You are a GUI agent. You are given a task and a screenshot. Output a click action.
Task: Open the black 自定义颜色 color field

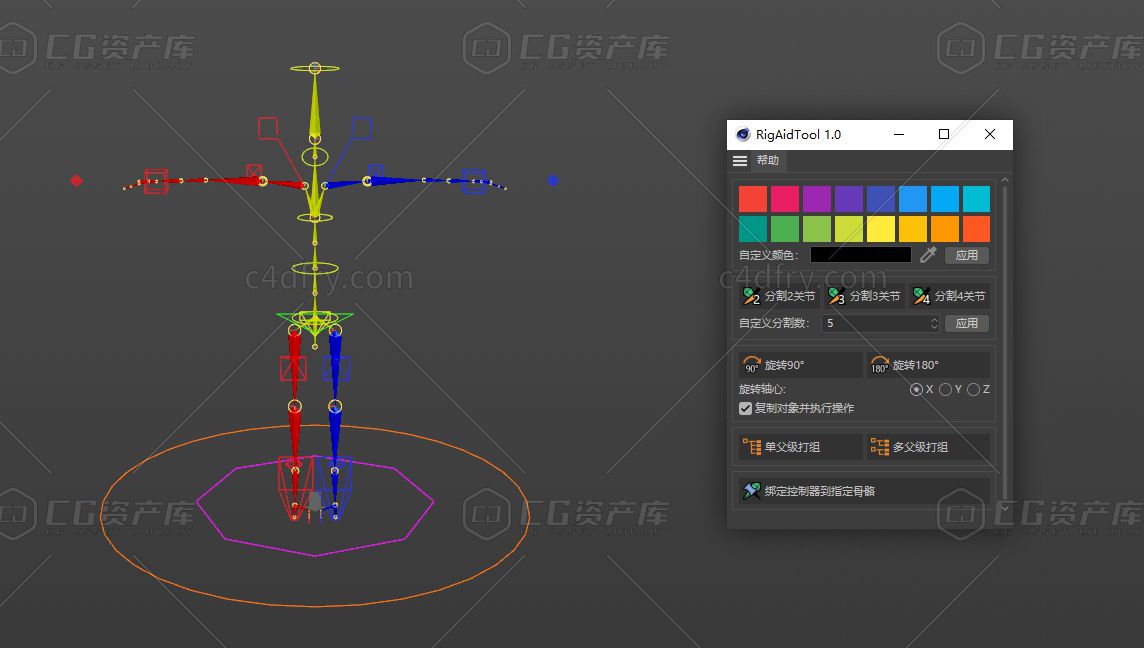click(861, 255)
